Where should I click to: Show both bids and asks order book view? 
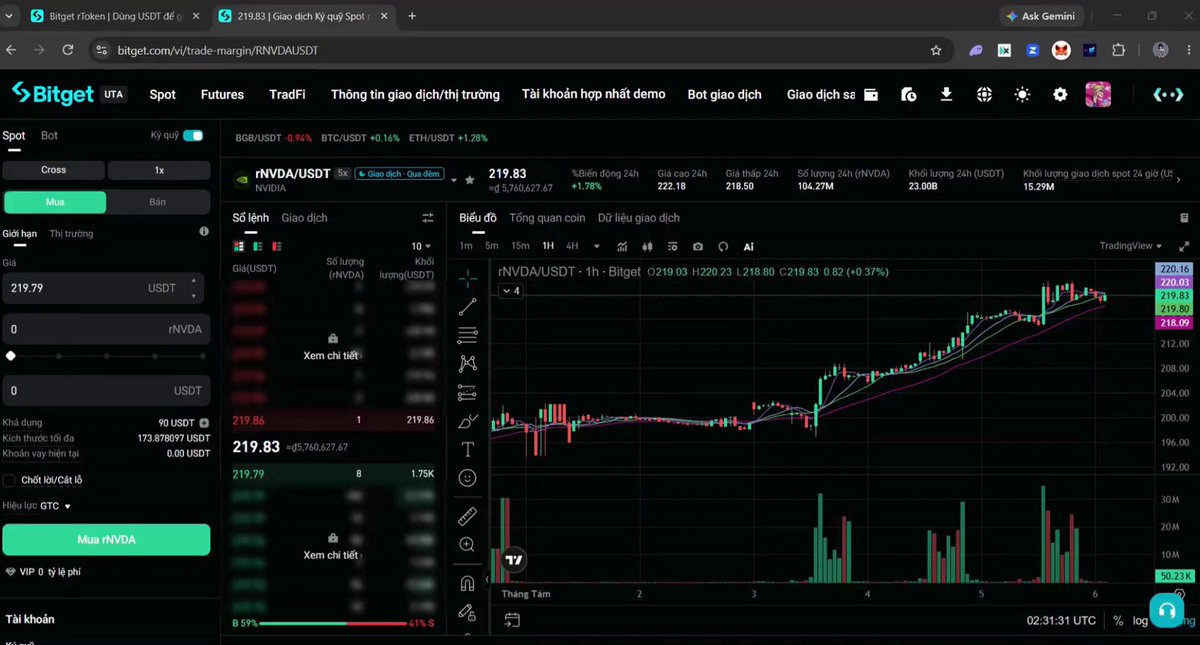pyautogui.click(x=239, y=246)
